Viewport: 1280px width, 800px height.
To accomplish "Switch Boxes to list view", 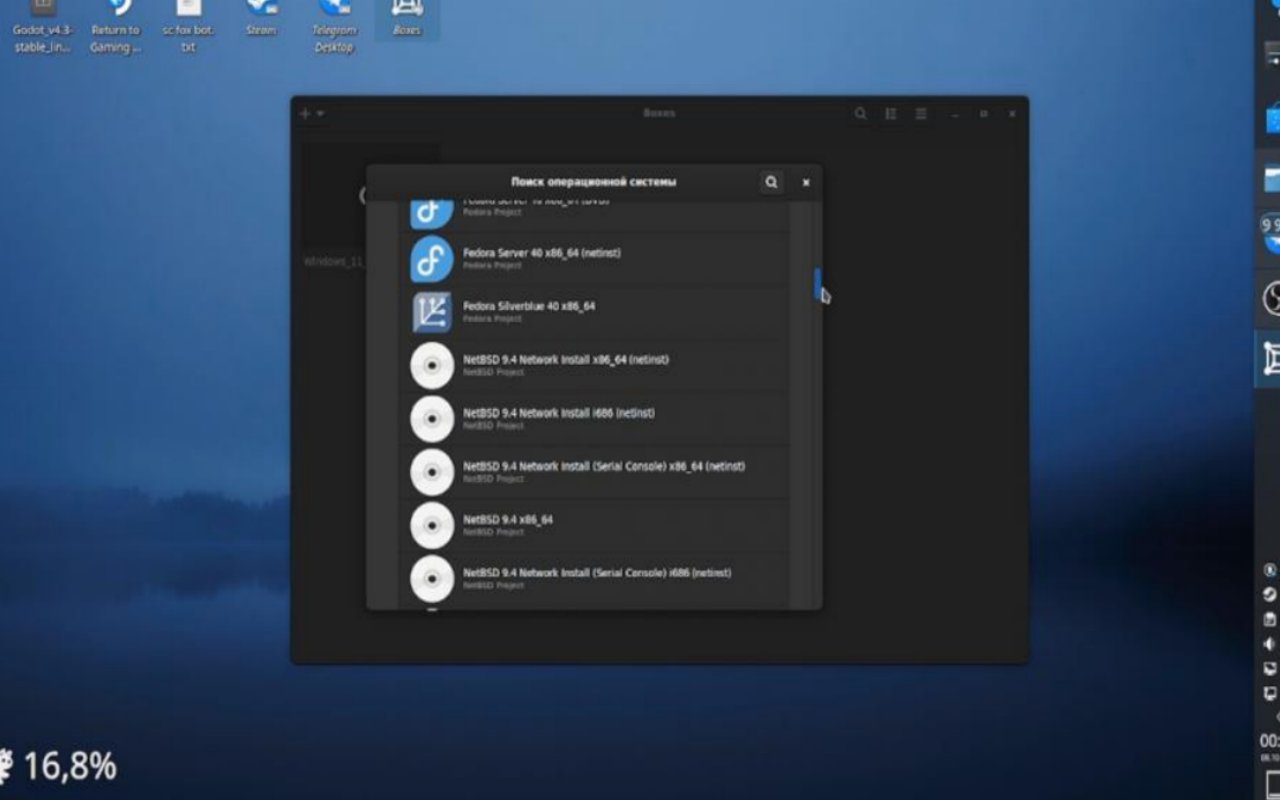I will point(890,114).
